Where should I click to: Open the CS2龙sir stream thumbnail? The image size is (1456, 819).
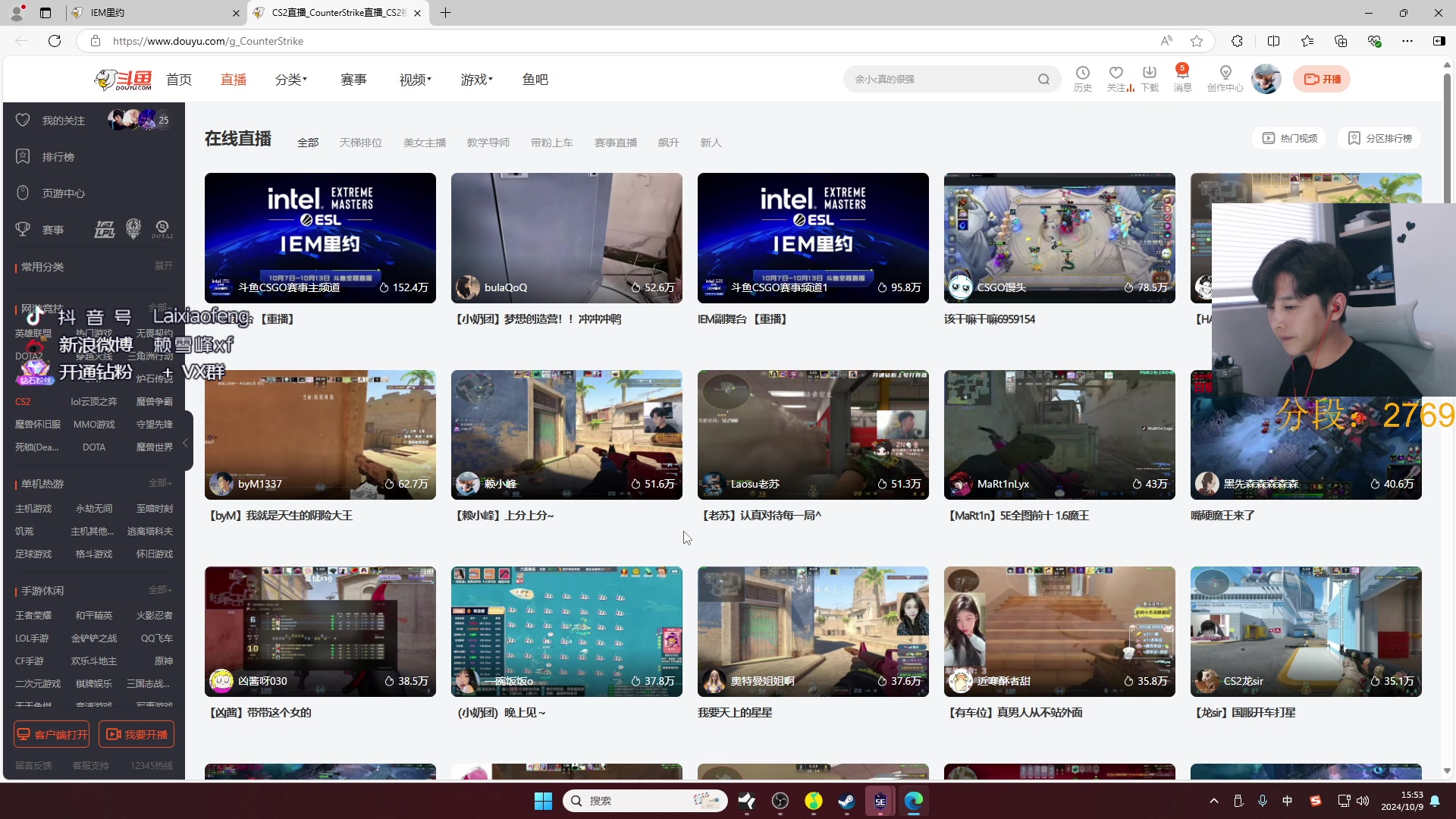click(x=1306, y=632)
